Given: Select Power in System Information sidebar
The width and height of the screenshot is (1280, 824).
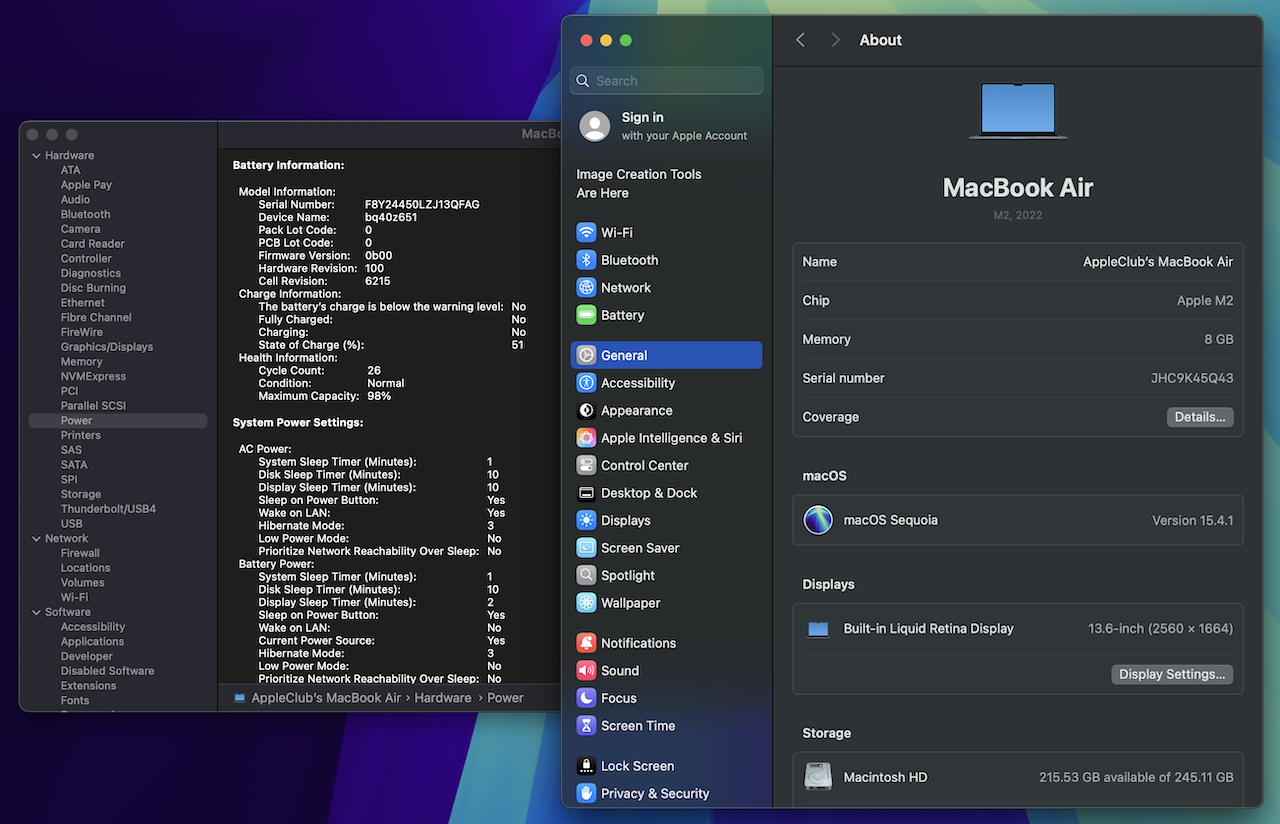Looking at the screenshot, I should point(118,421).
